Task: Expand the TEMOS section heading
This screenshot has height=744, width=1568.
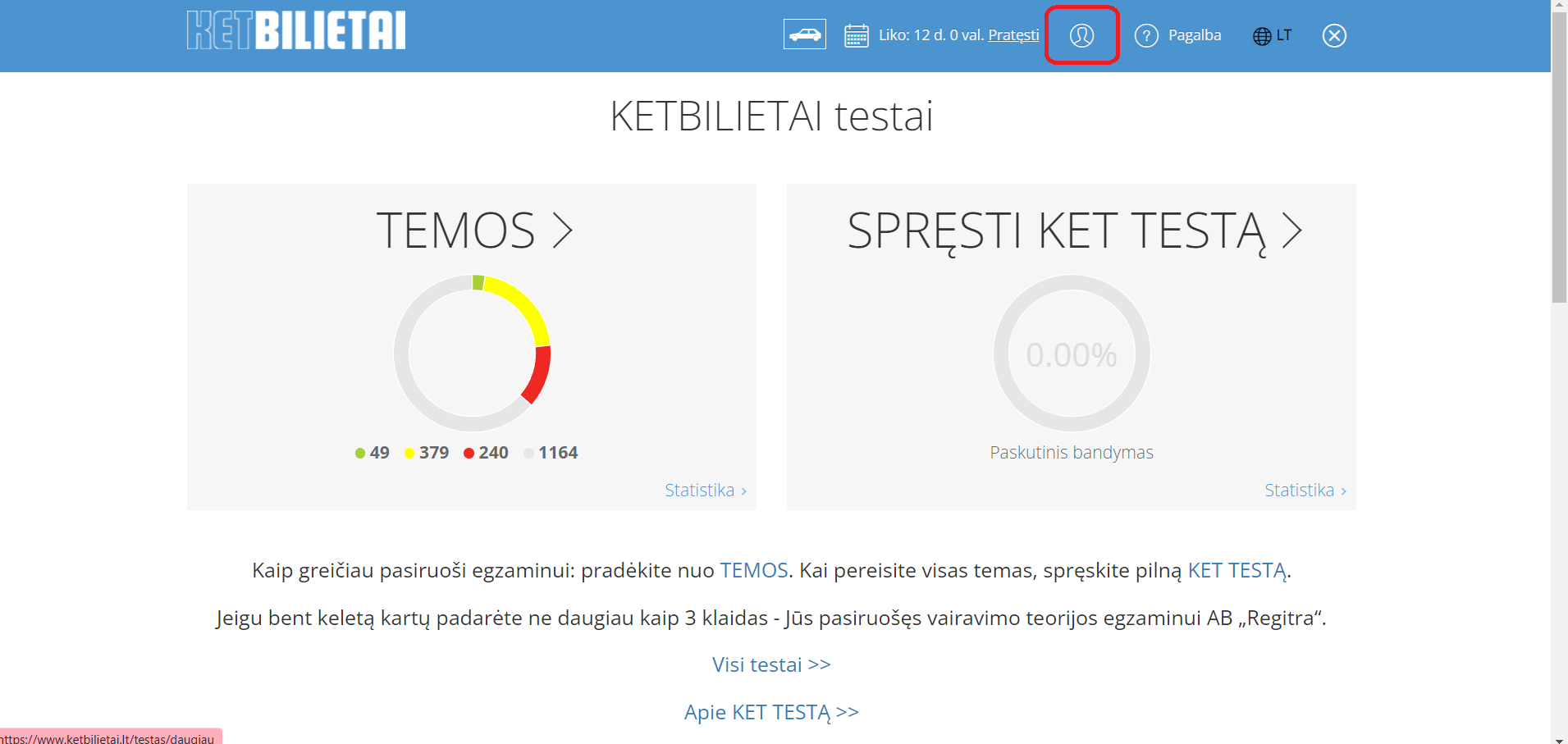Action: coord(473,231)
